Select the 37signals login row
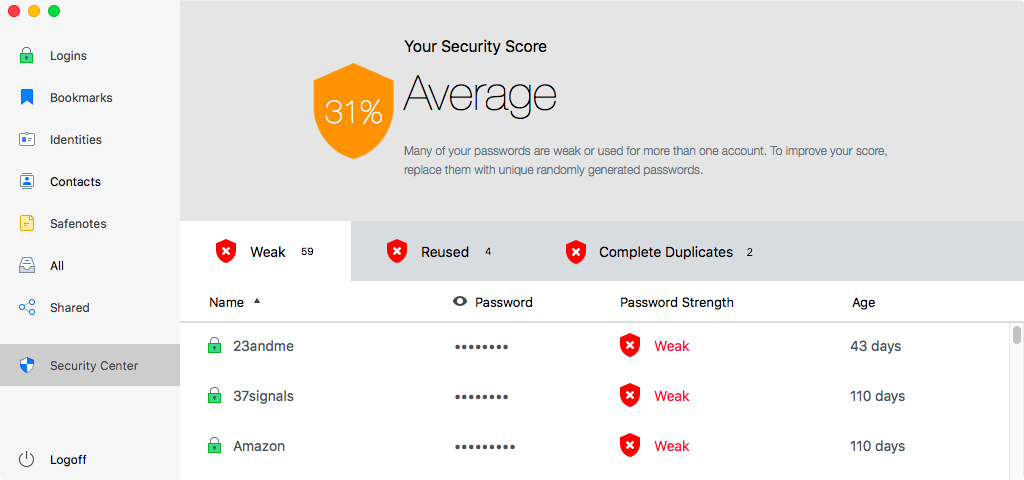 (594, 396)
